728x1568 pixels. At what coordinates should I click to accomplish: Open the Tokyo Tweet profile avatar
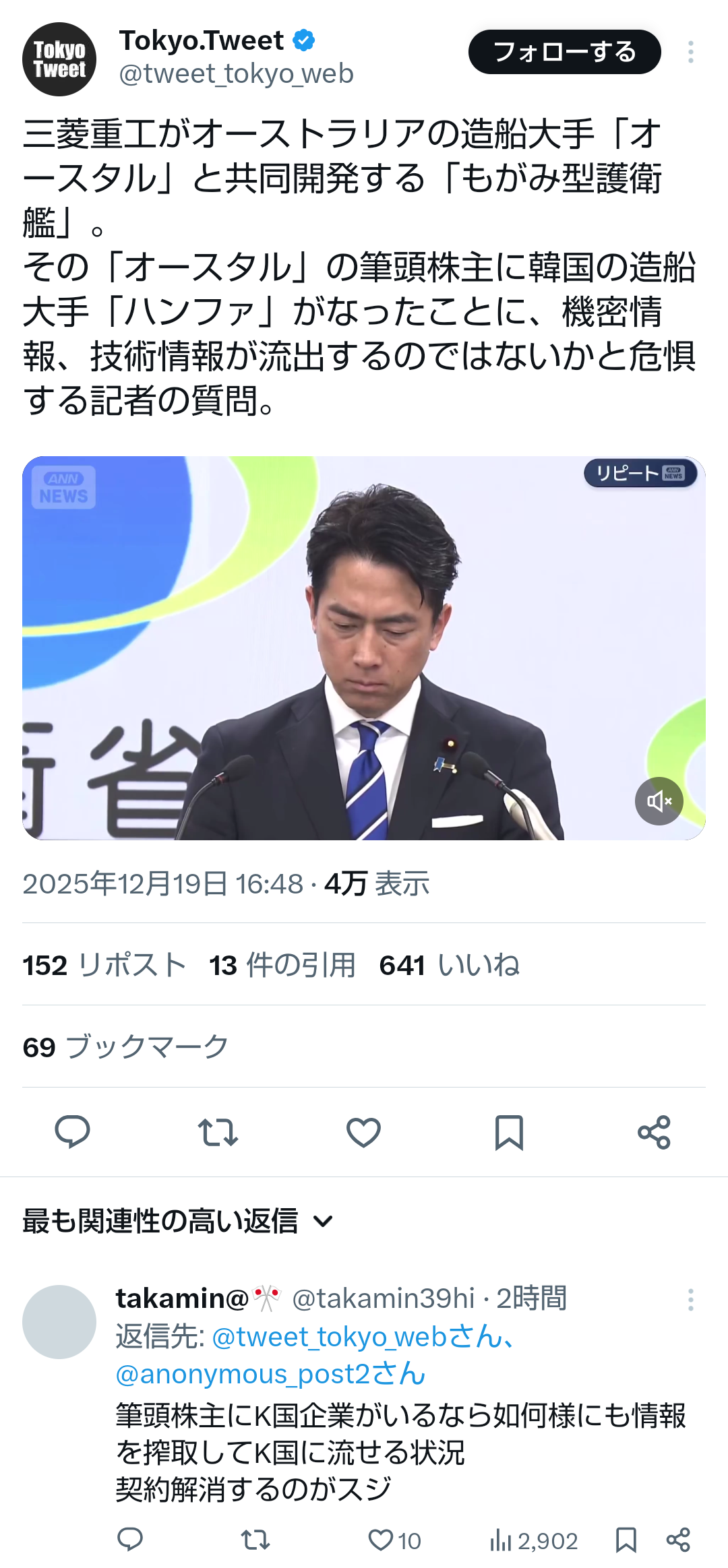click(x=59, y=59)
